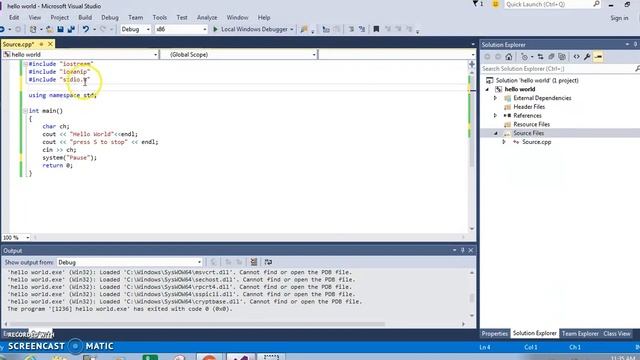The width and height of the screenshot is (640, 360).
Task: Toggle Word Wrap in Output panel
Action: tap(268, 262)
